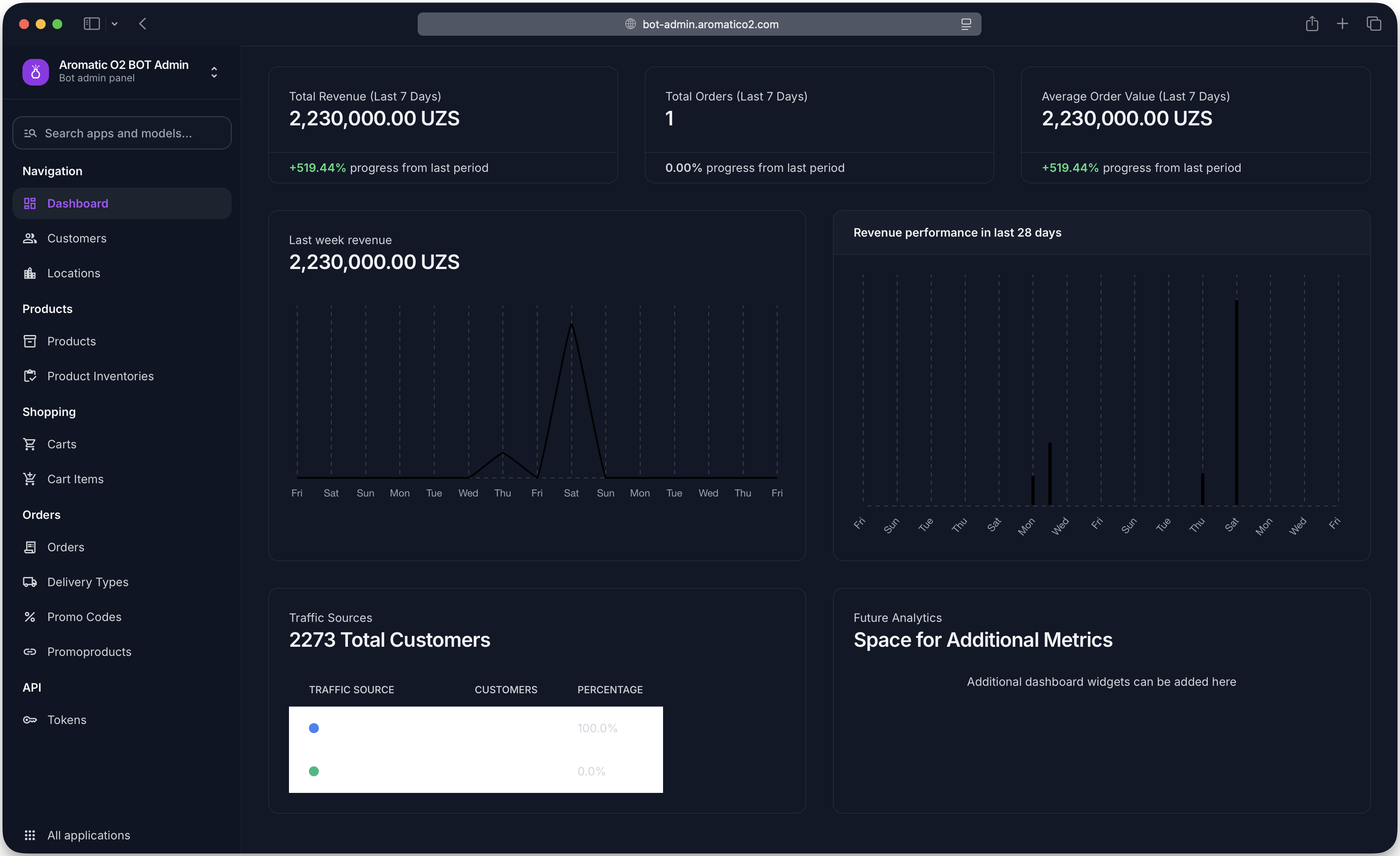Open the Dashboard navigation item

(x=77, y=203)
